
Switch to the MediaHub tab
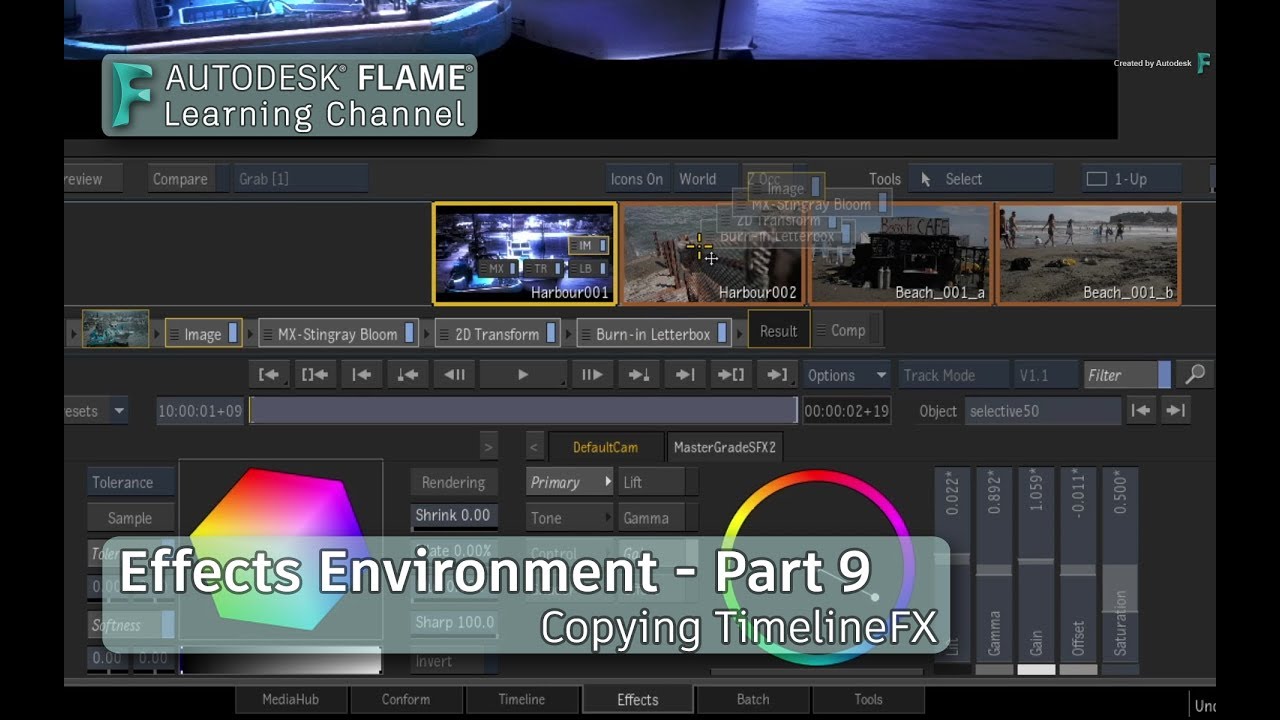291,699
